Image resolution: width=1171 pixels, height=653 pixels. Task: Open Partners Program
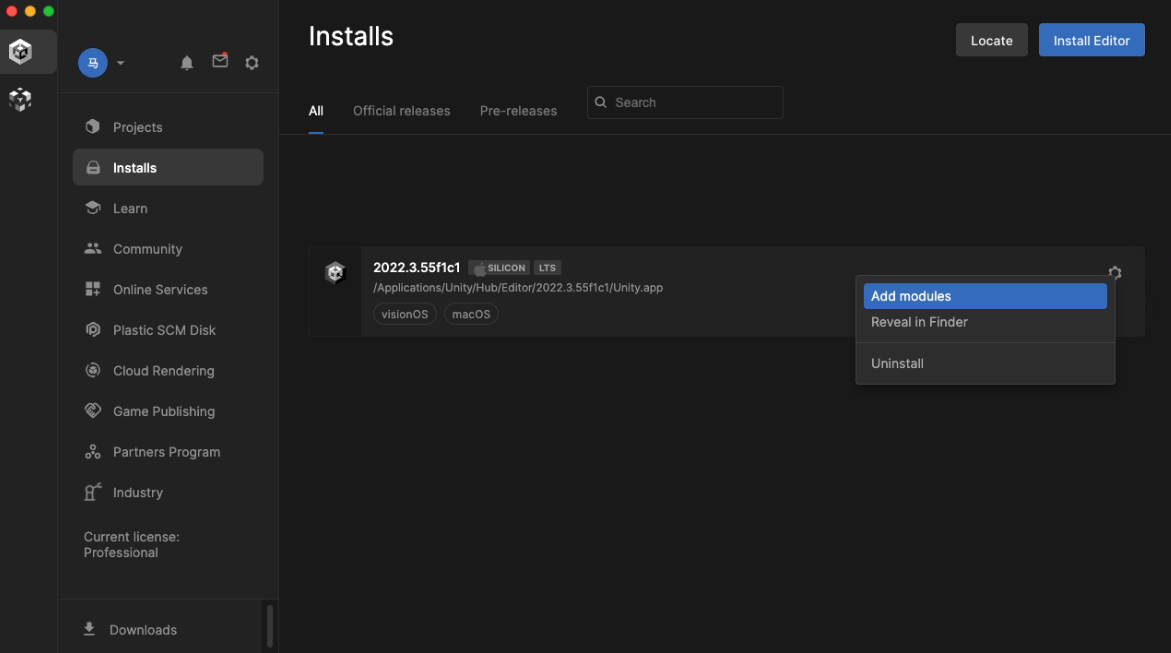point(168,452)
